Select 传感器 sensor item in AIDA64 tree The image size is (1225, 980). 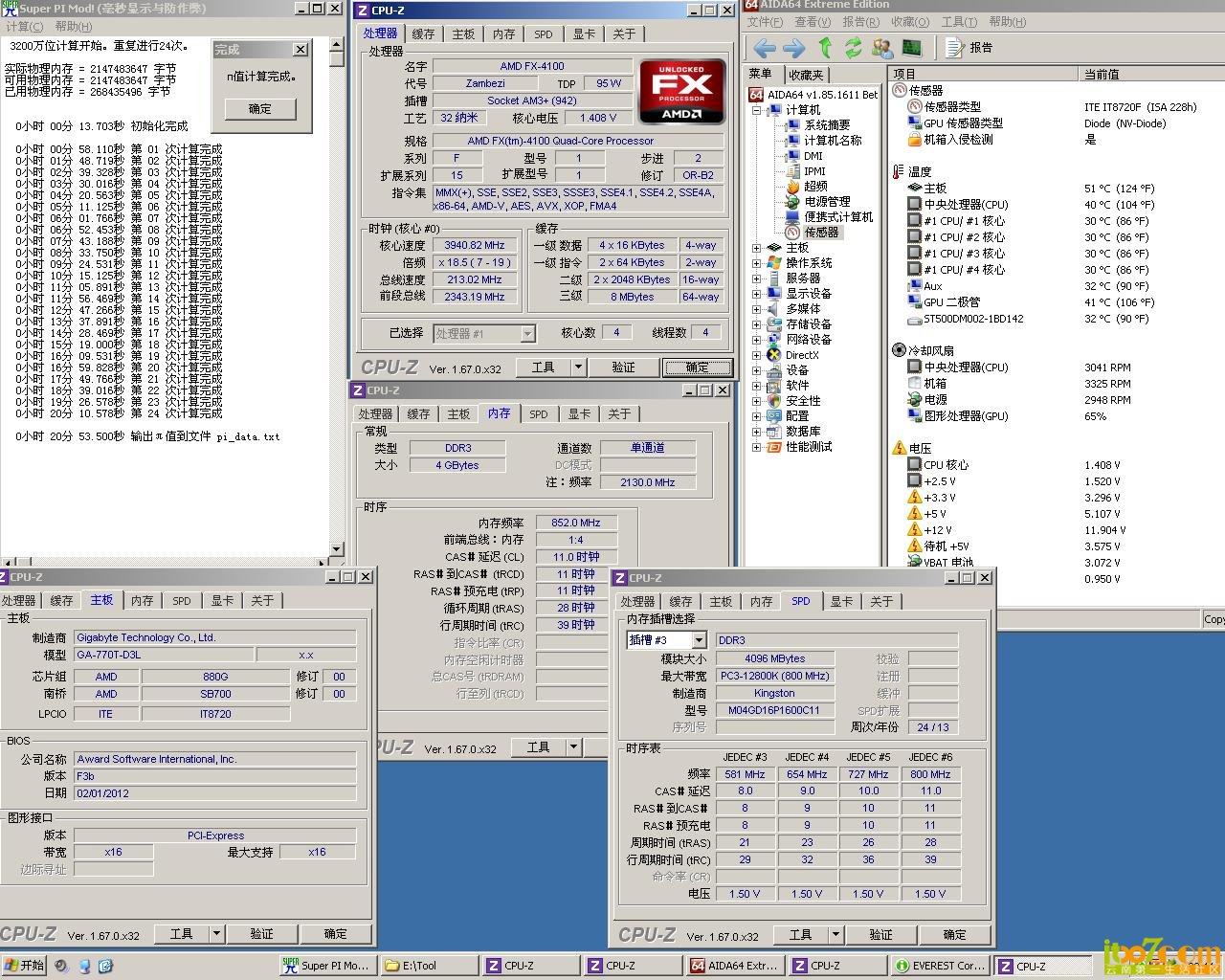[821, 232]
